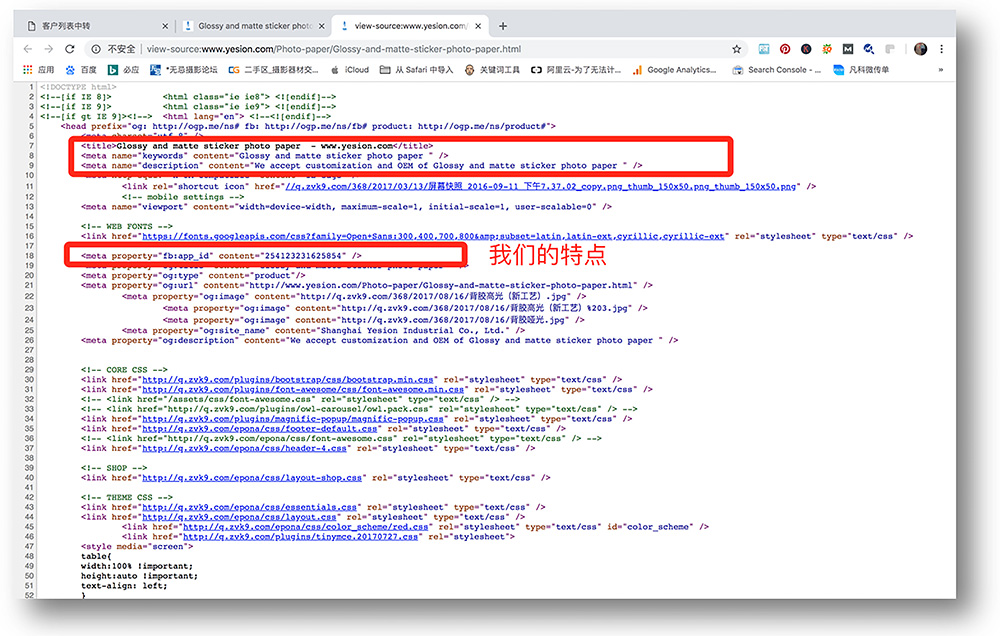Viewport: 1000px width, 636px height.
Task: Open the dark circular K extension
Action: (x=806, y=49)
